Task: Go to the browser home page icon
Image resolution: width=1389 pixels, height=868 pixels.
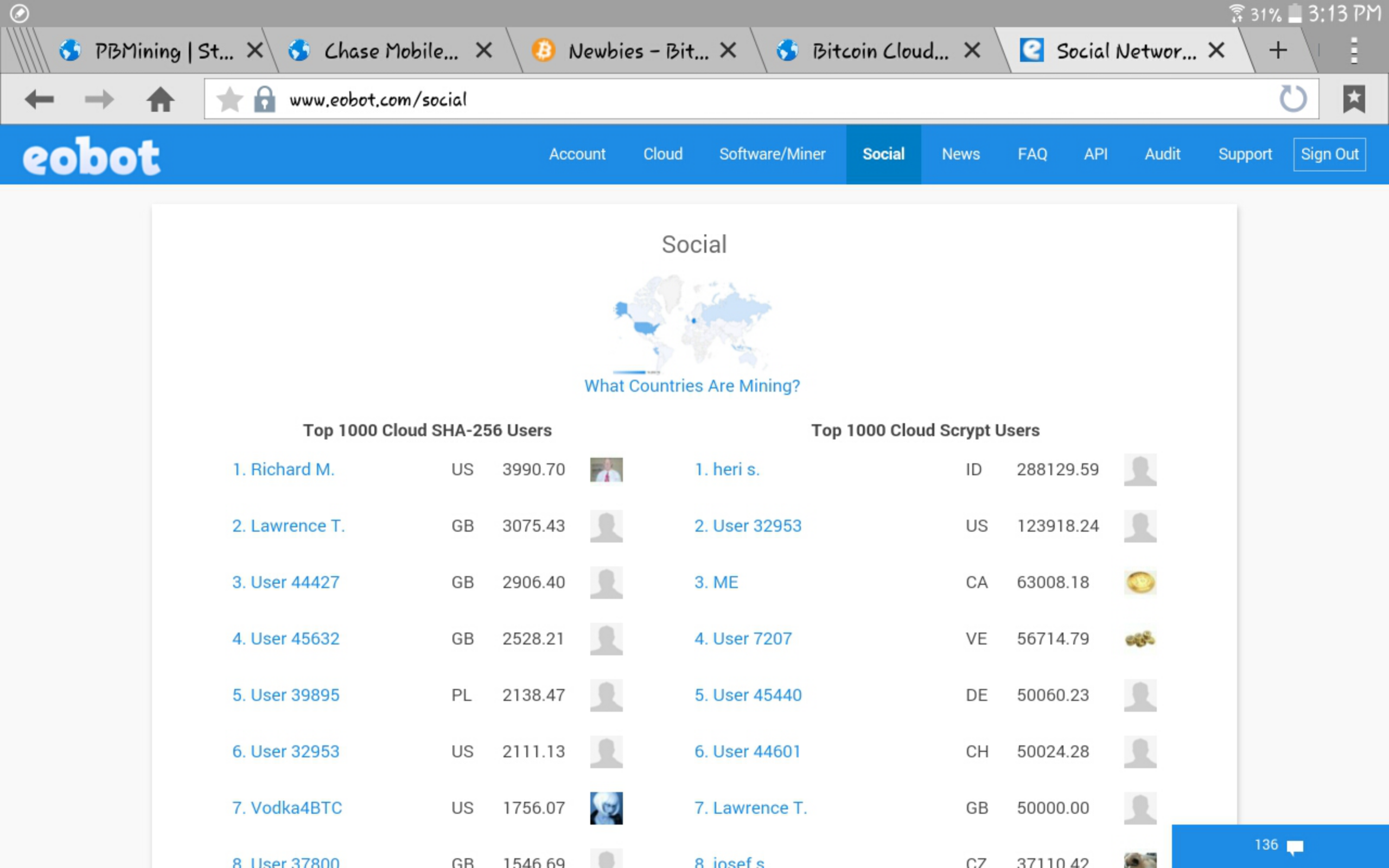Action: [x=160, y=100]
